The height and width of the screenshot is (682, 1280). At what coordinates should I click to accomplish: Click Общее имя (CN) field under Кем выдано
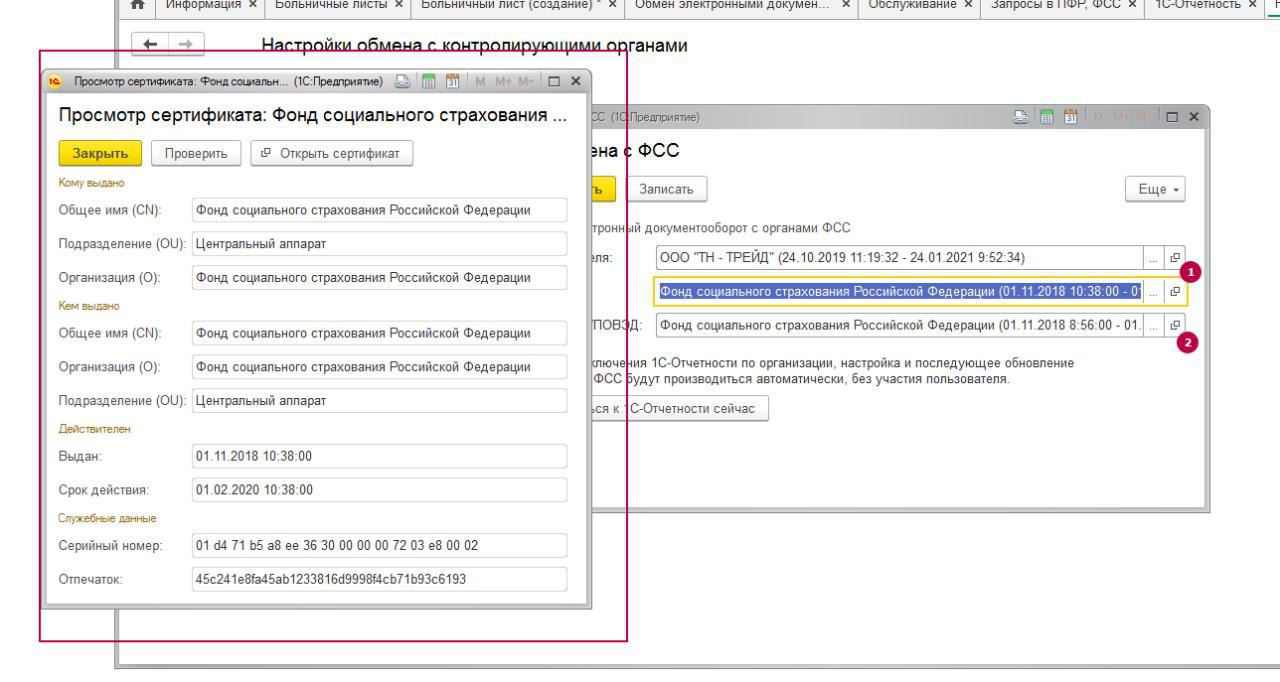pos(378,333)
